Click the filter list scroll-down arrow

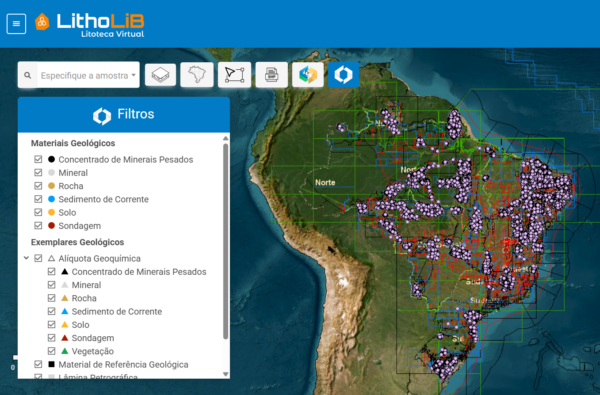(x=225, y=374)
